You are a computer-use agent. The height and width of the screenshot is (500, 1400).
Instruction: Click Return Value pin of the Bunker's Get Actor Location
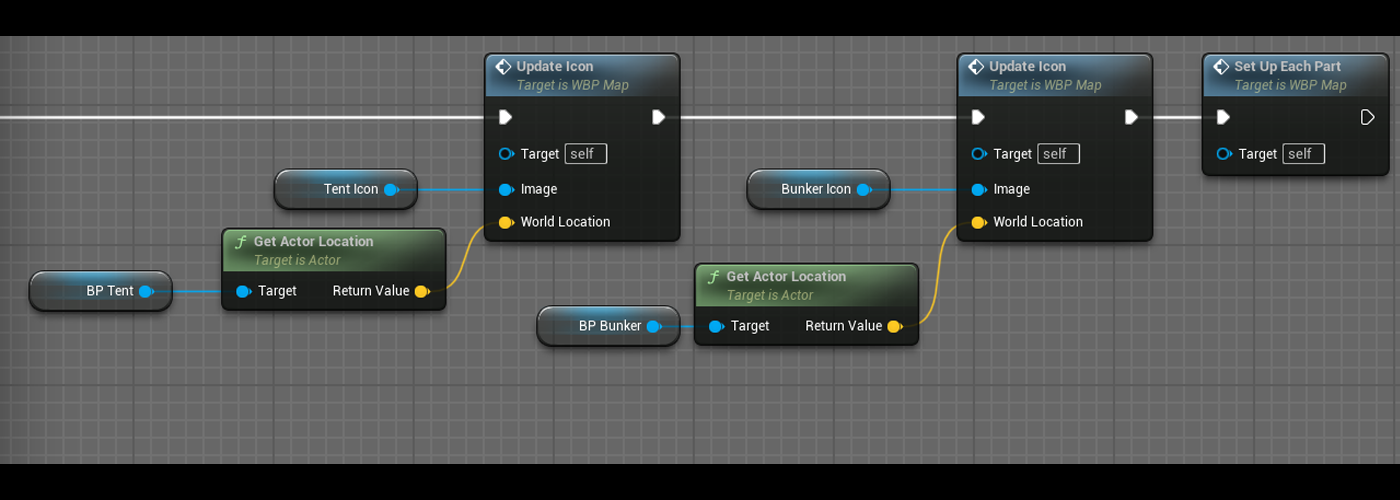(894, 326)
